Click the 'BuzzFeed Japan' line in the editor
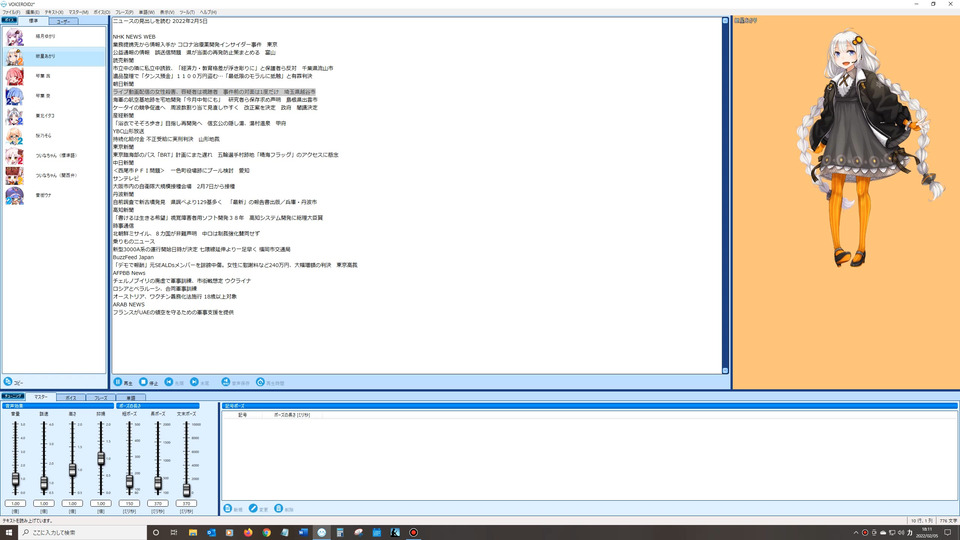Image resolution: width=960 pixels, height=540 pixels. (x=133, y=257)
